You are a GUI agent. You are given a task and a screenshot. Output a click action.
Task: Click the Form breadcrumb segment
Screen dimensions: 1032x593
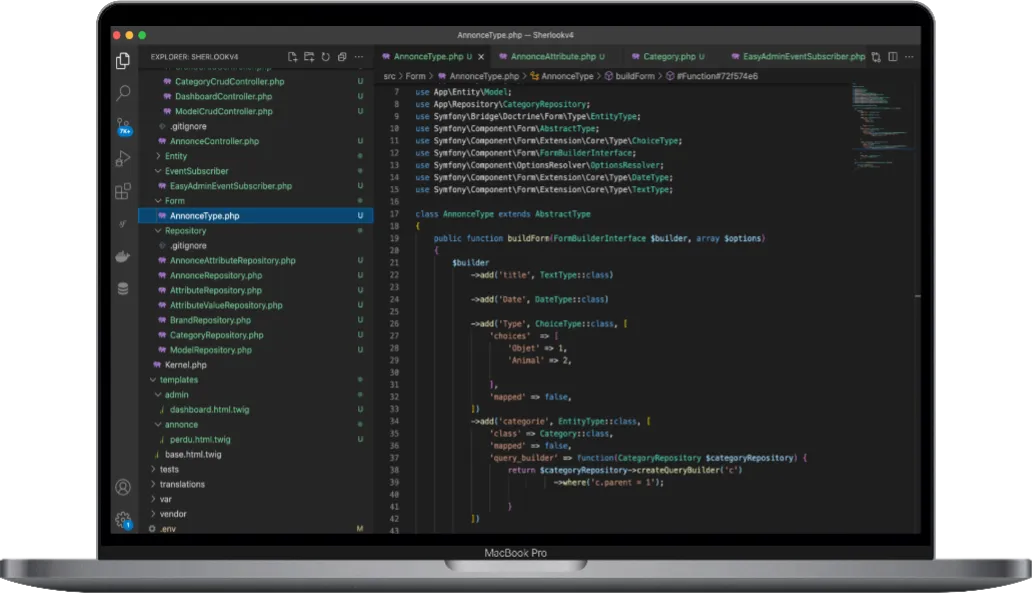tap(415, 76)
